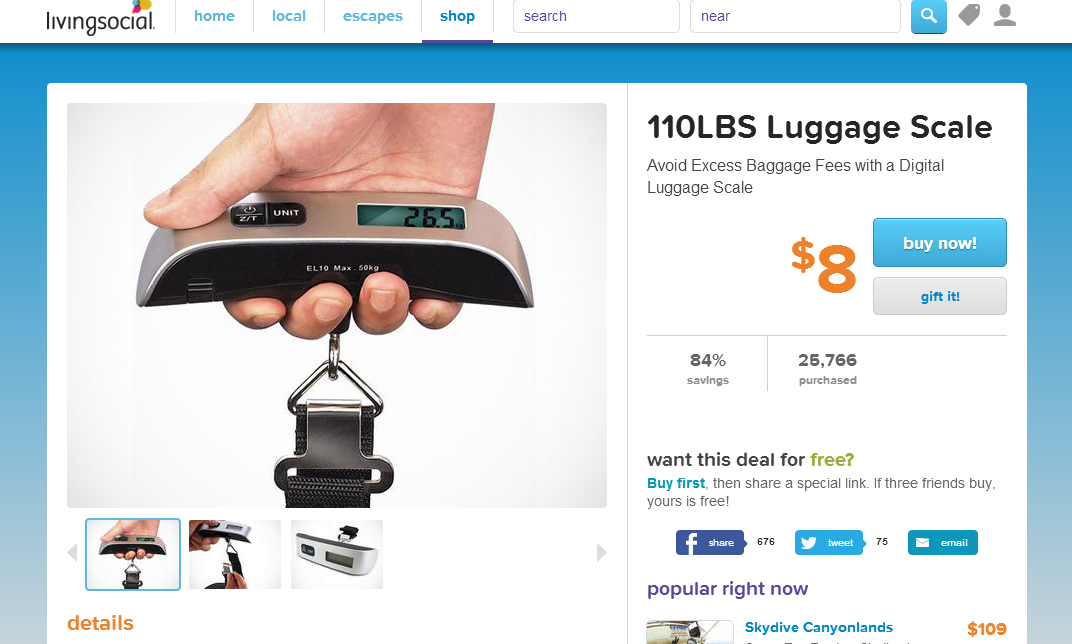Click the buy now! button

click(939, 243)
